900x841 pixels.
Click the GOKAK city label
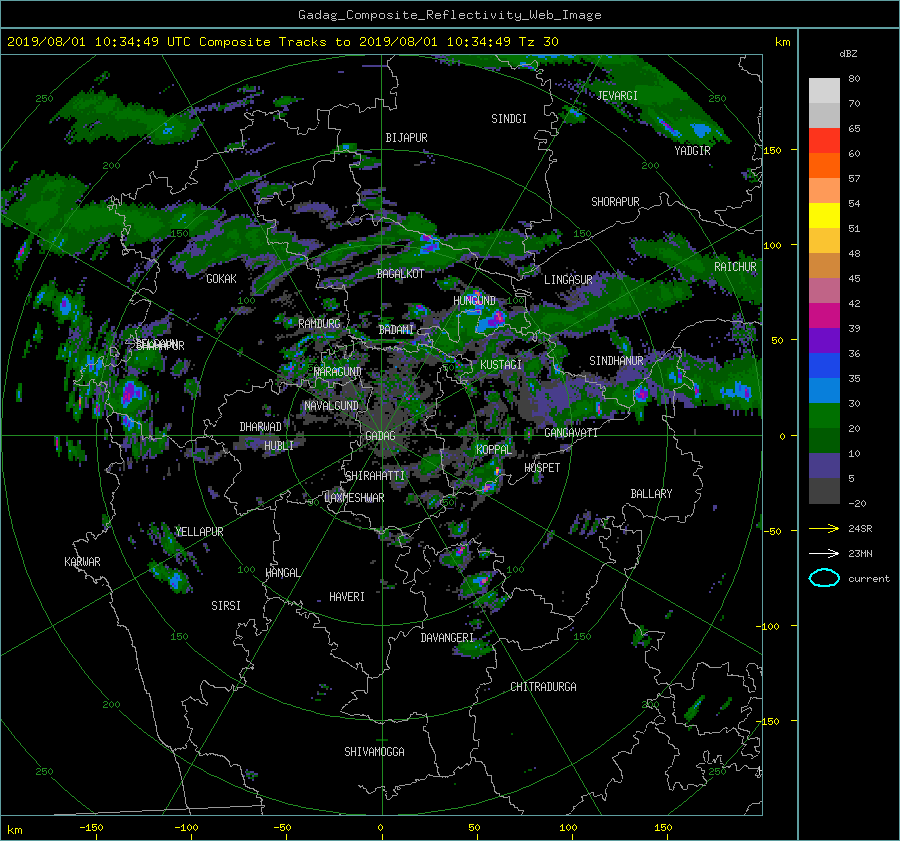click(221, 278)
